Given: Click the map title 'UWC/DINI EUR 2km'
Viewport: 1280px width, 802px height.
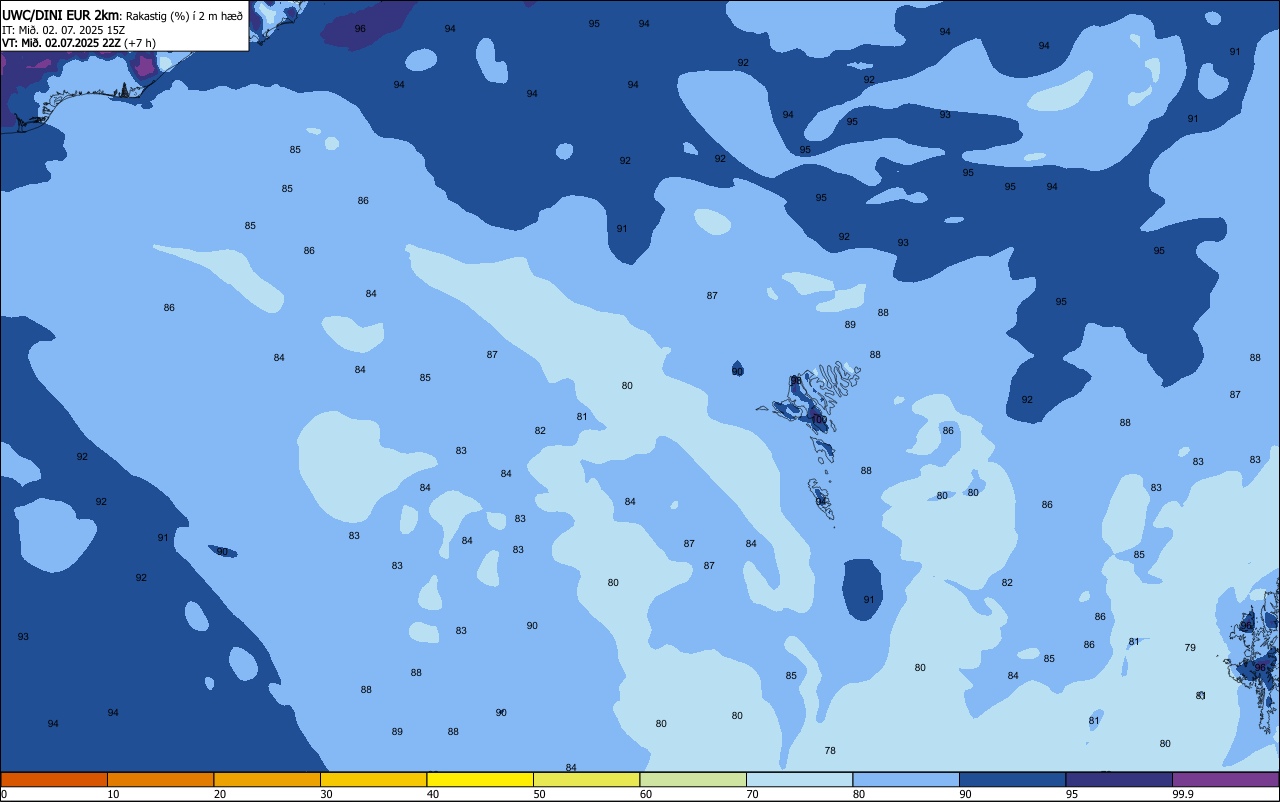Looking at the screenshot, I should 60,15.
